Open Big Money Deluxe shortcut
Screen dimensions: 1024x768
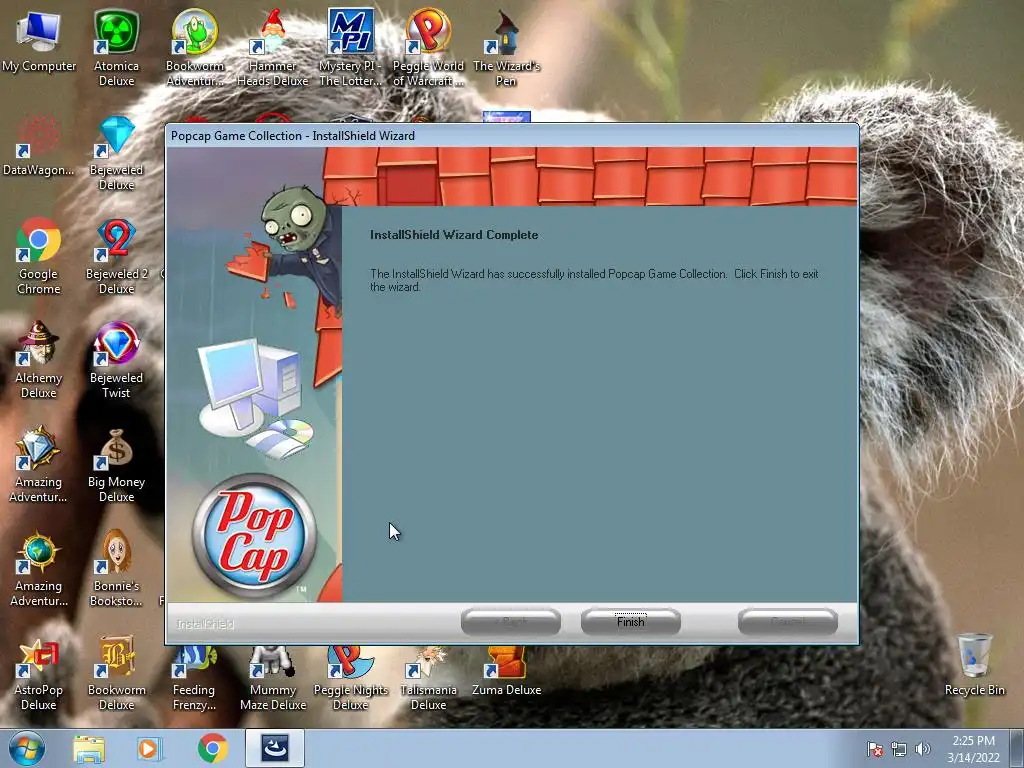pos(116,464)
